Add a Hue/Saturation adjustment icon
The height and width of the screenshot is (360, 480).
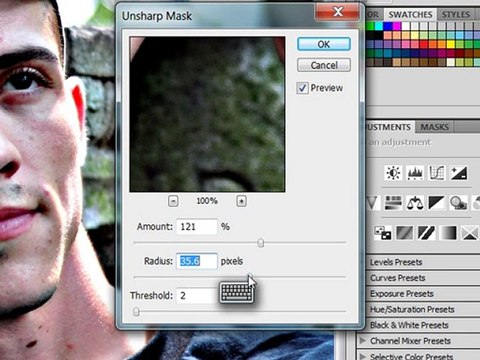click(x=393, y=203)
